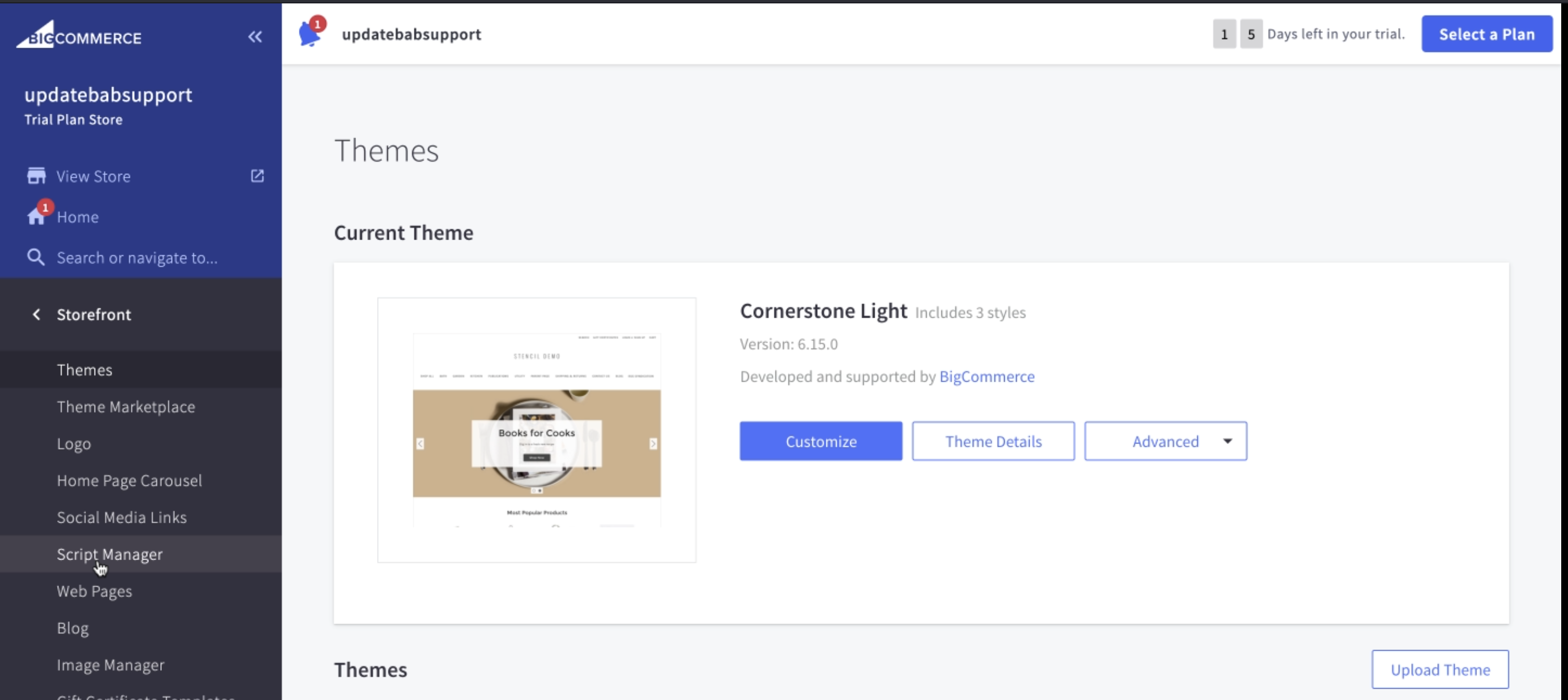Viewport: 1568px width, 700px height.
Task: Open Theme Details
Action: (x=993, y=441)
